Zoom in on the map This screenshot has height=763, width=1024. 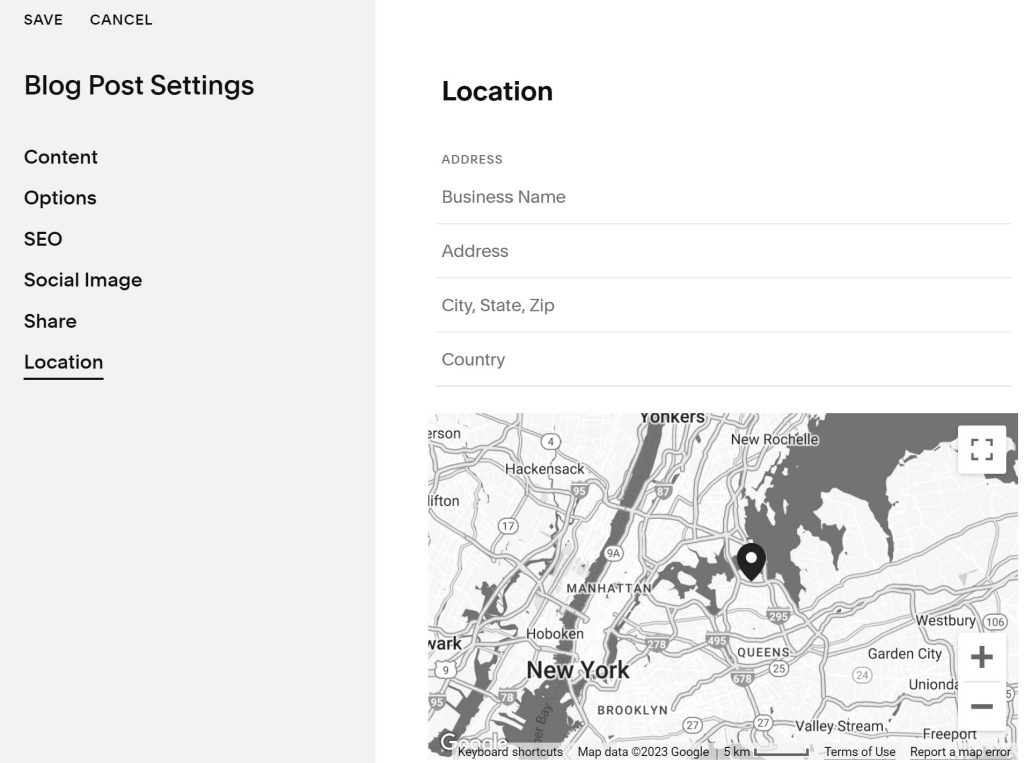tap(981, 657)
